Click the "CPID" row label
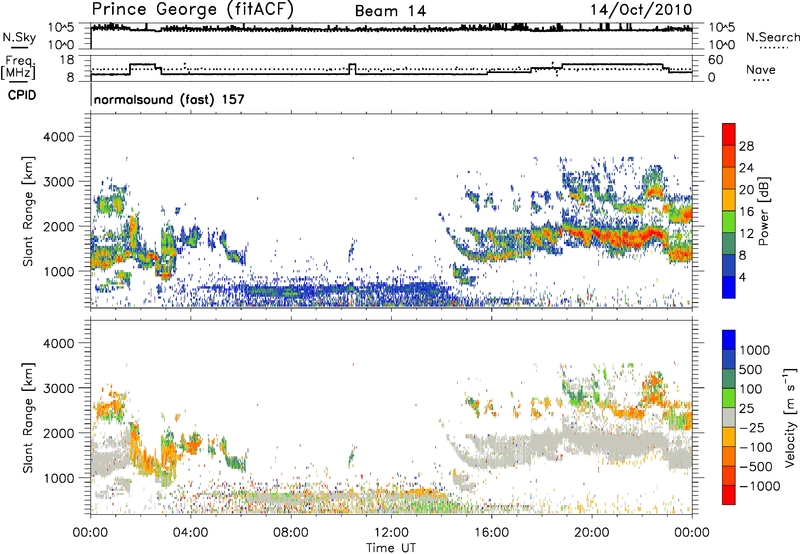 [x=22, y=95]
